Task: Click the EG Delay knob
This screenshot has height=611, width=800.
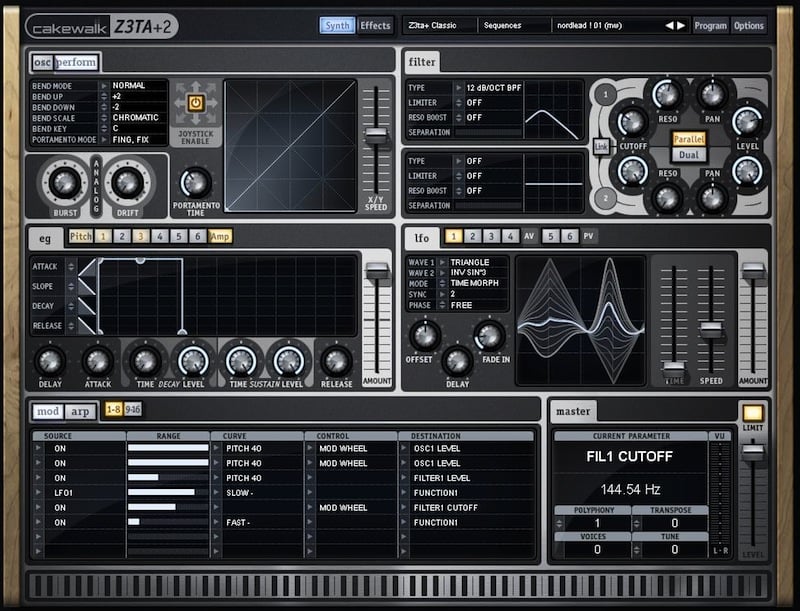Action: (x=50, y=361)
